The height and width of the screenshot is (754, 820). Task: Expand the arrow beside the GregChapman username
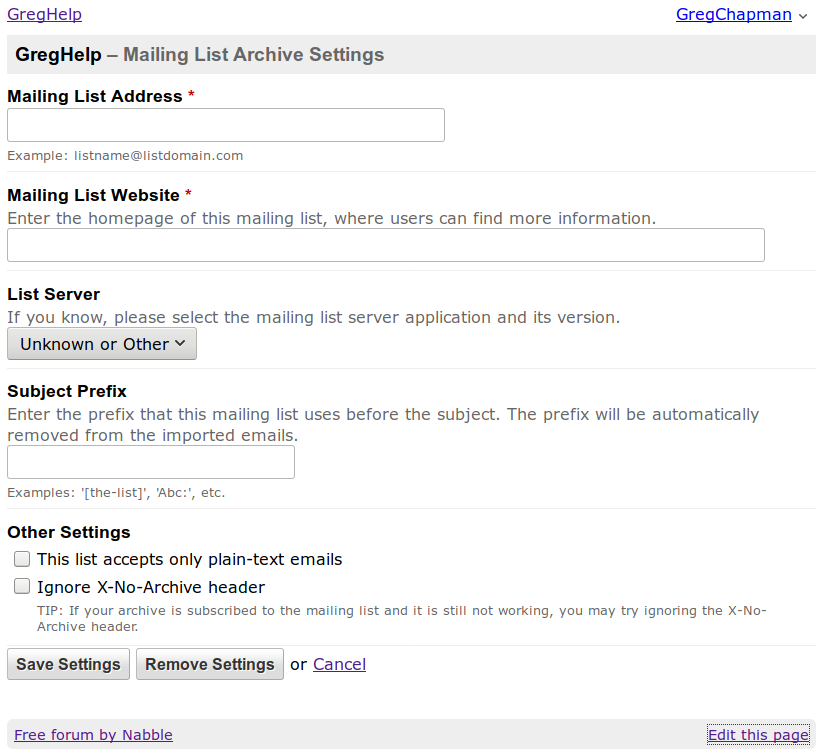(803, 16)
